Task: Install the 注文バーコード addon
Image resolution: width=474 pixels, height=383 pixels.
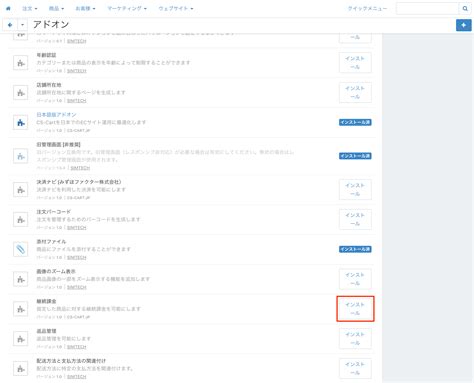Action: [355, 219]
